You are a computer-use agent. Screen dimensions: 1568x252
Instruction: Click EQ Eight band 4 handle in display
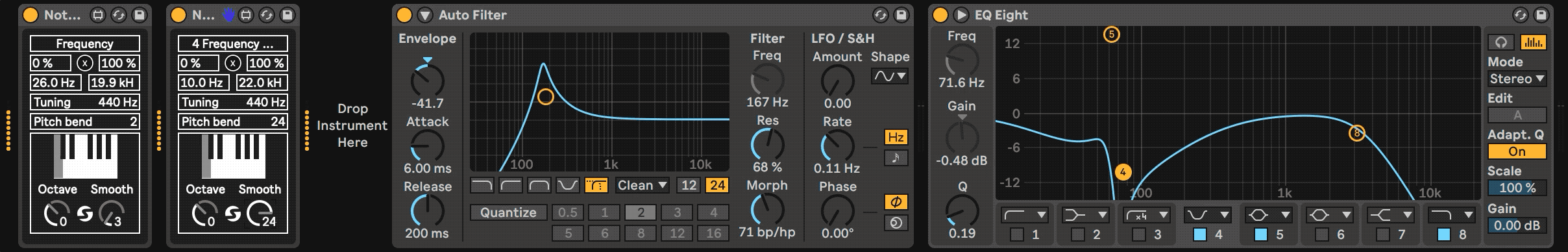point(1123,172)
